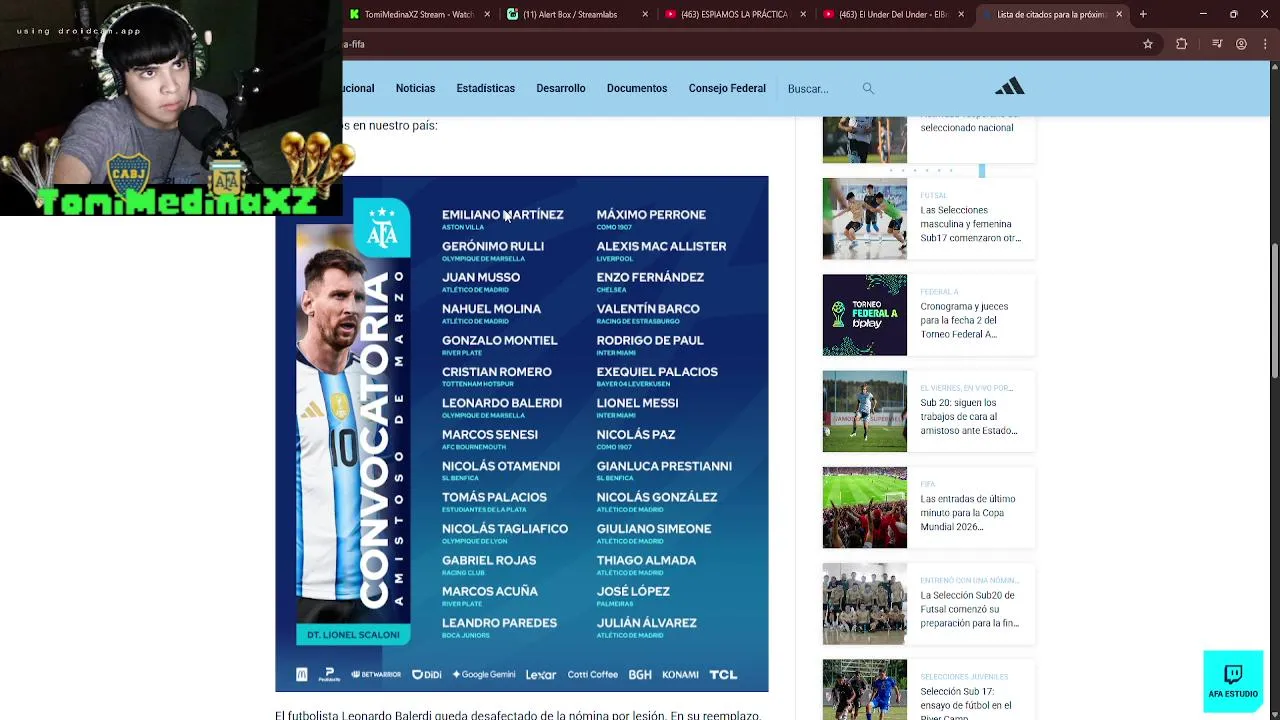The image size is (1280, 720).
Task: Open the Futsal news thumbnail
Action: [864, 219]
